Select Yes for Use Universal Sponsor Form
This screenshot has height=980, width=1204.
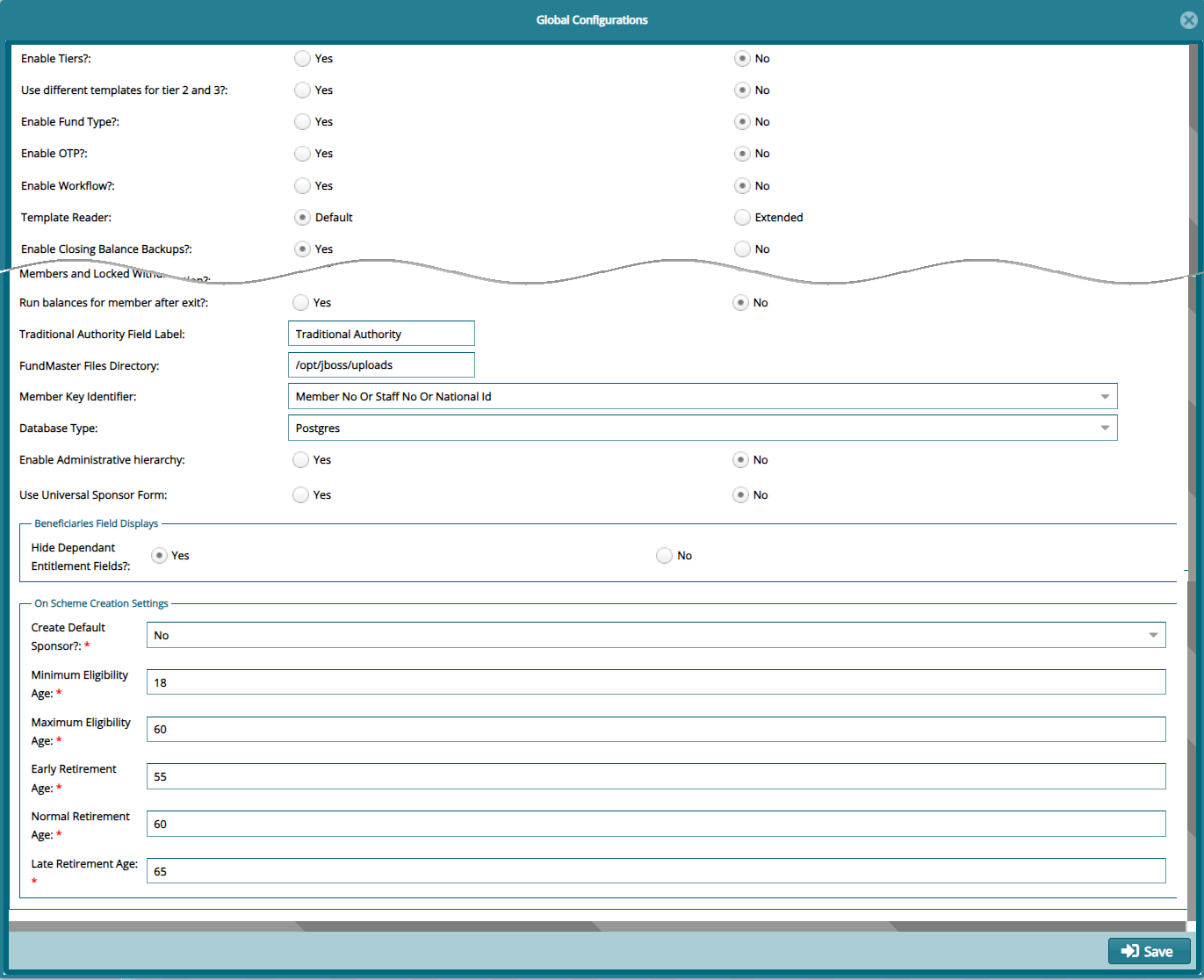[x=300, y=495]
